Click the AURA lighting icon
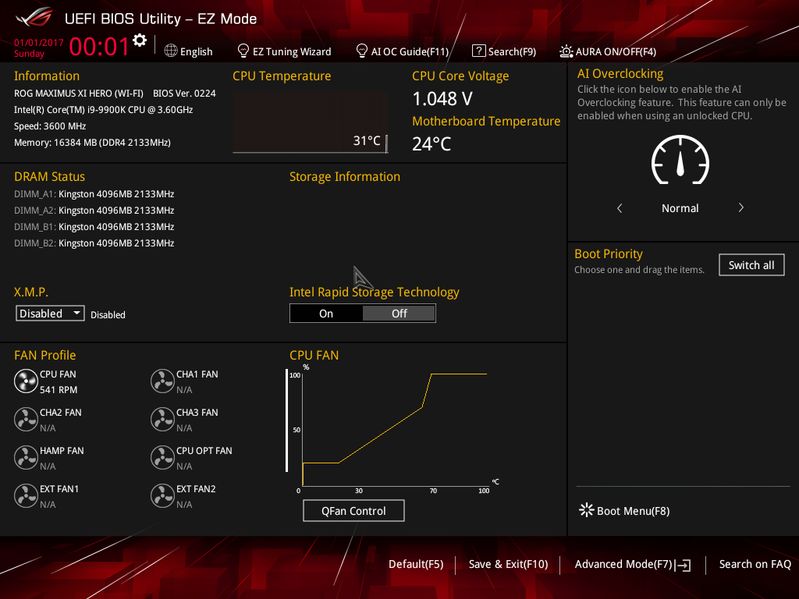The width and height of the screenshot is (799, 599). [566, 51]
